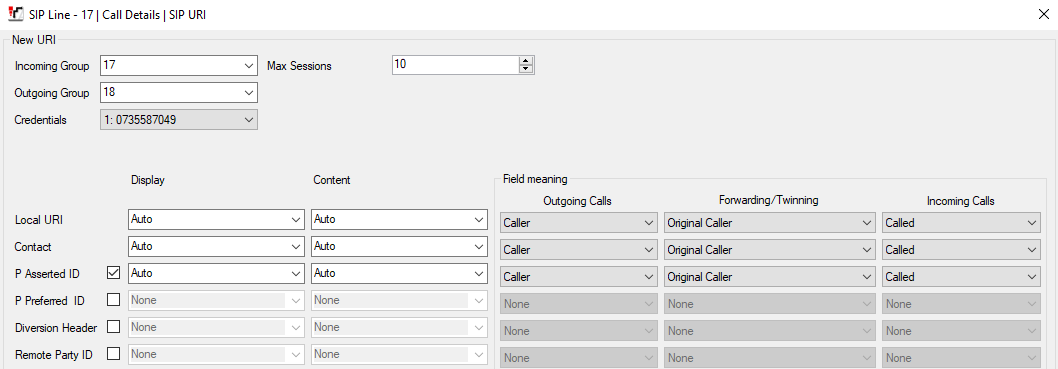Open Local URI Display dropdown

[x=216, y=219]
